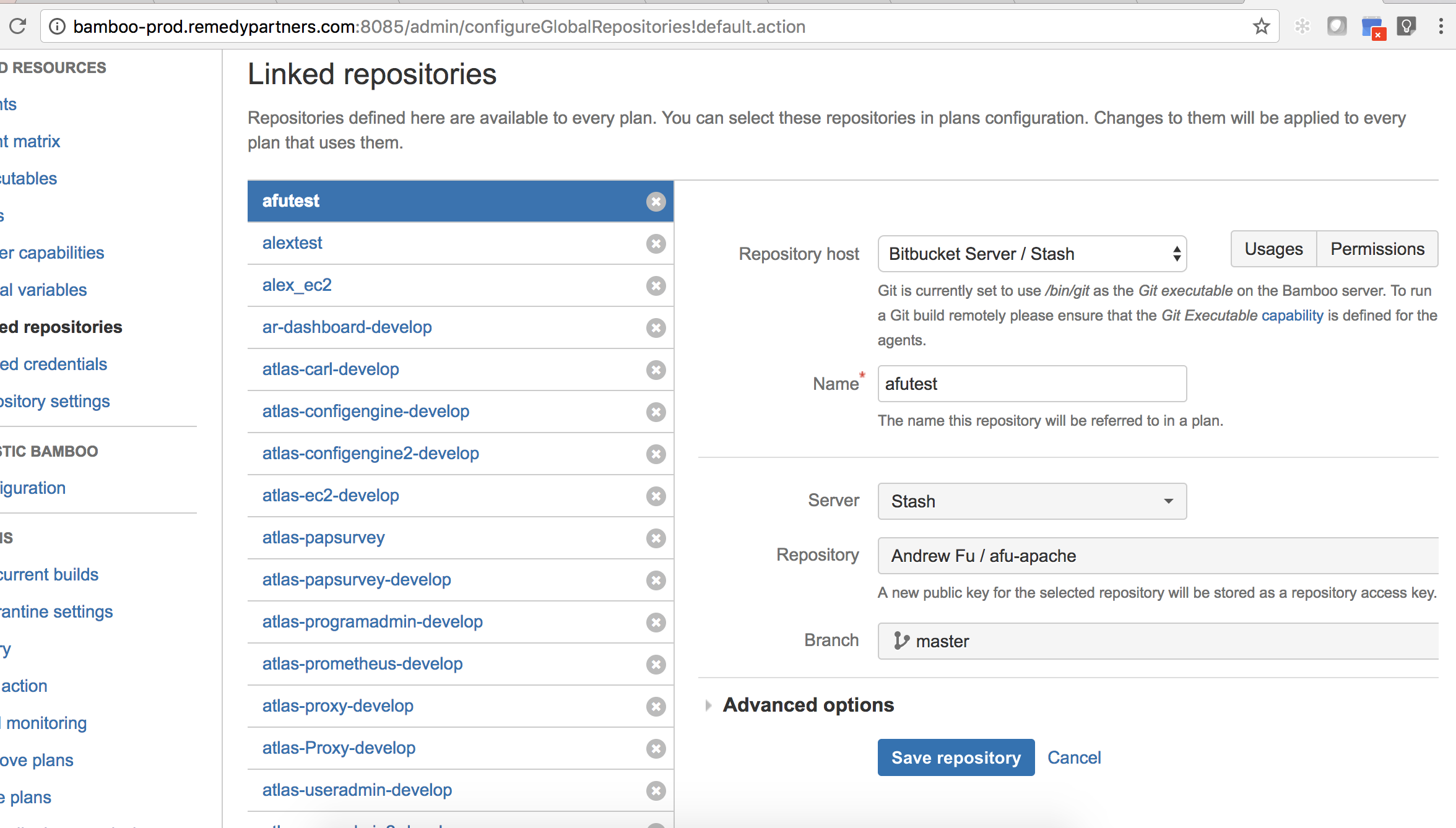1456x828 pixels.
Task: Reload the page with the browser refresh icon
Action: (18, 26)
